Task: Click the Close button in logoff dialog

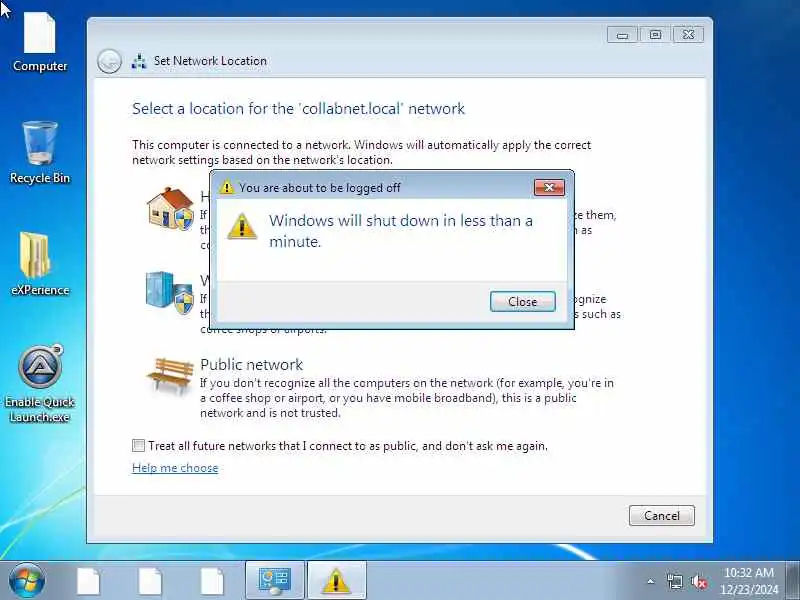Action: 522,302
